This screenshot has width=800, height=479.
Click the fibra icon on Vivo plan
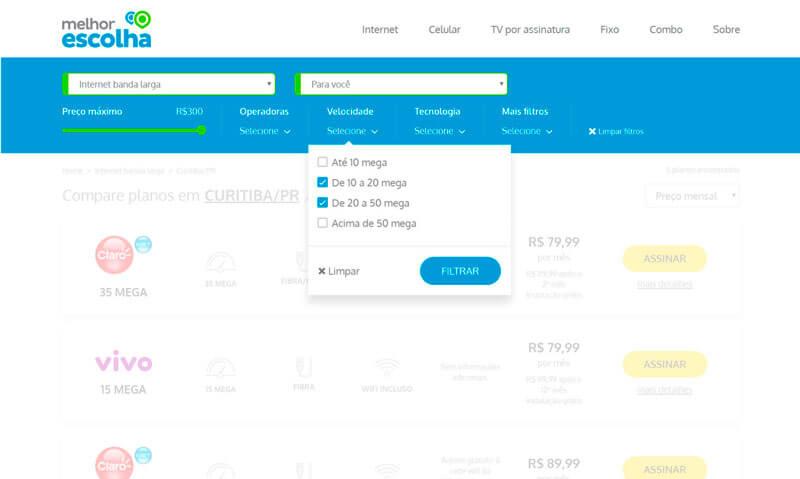[304, 367]
